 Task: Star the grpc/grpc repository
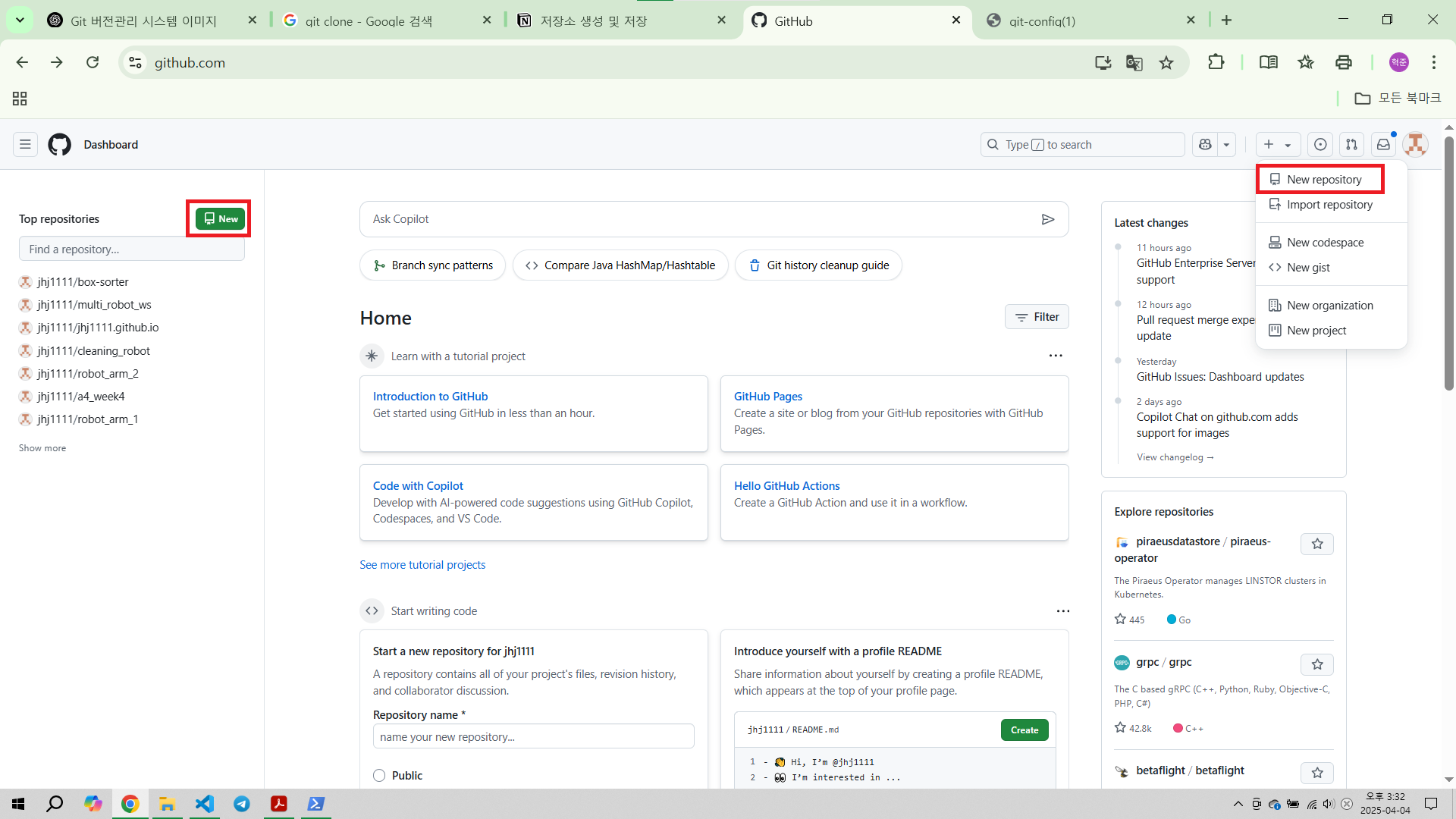(x=1317, y=664)
